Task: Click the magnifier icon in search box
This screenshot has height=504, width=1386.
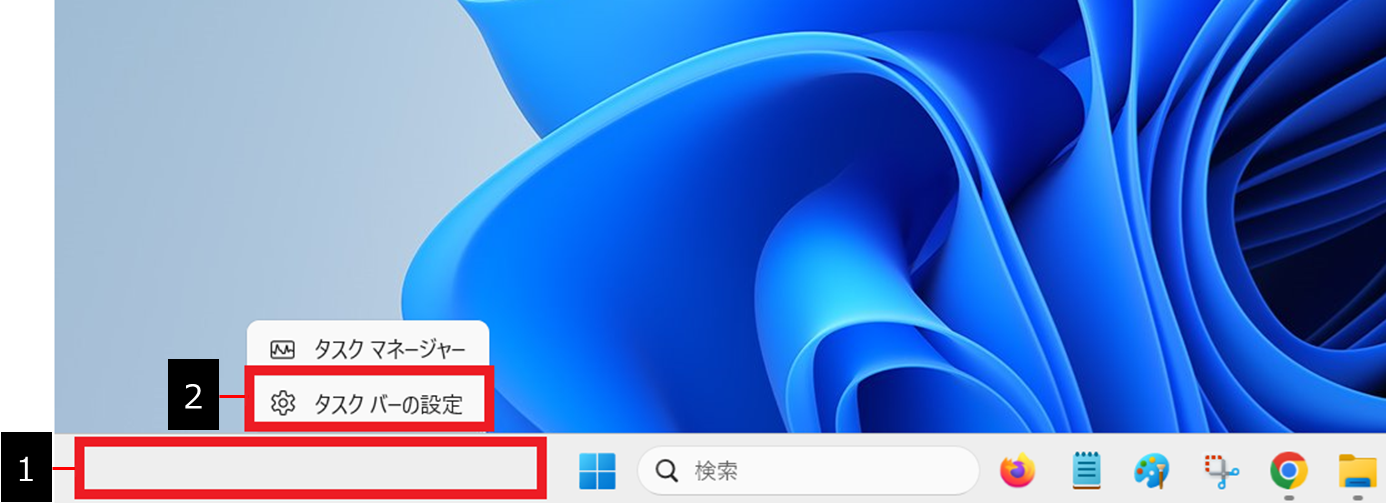Action: pos(666,470)
